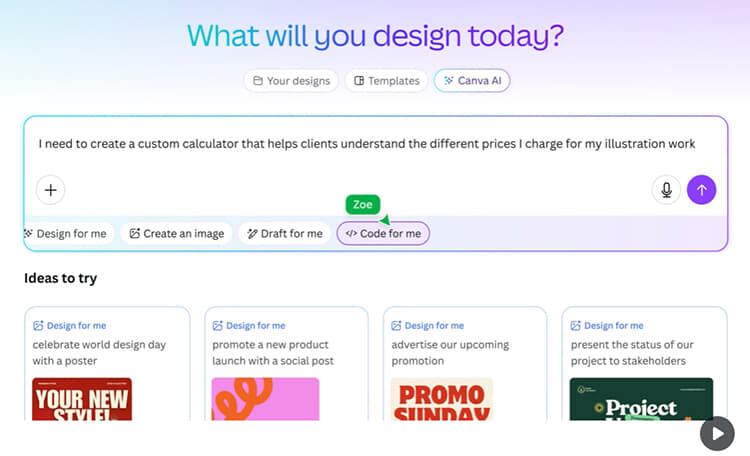Open the project status stakeholders idea

pyautogui.click(x=644, y=362)
